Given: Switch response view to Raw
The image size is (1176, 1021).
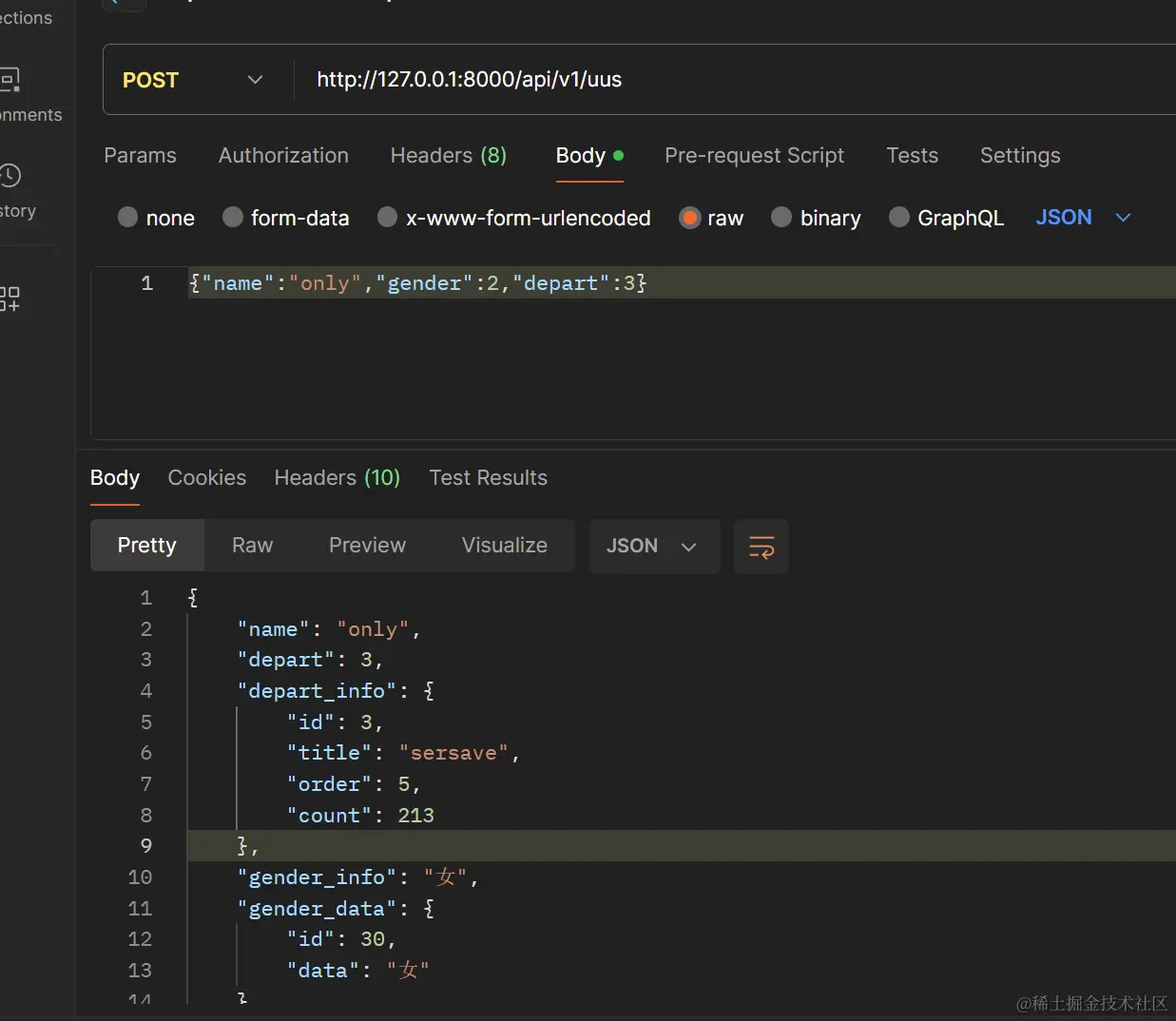Looking at the screenshot, I should coord(252,545).
